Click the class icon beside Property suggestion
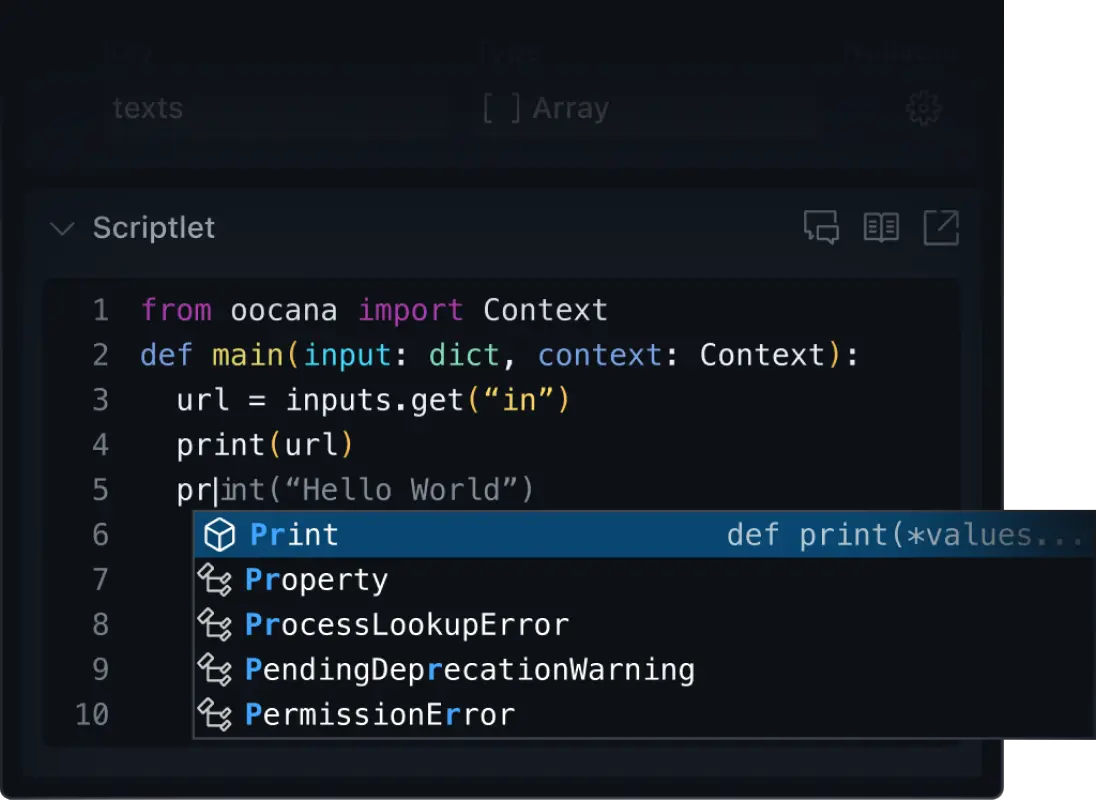Screen dimensions: 1096x800 click(x=215, y=580)
